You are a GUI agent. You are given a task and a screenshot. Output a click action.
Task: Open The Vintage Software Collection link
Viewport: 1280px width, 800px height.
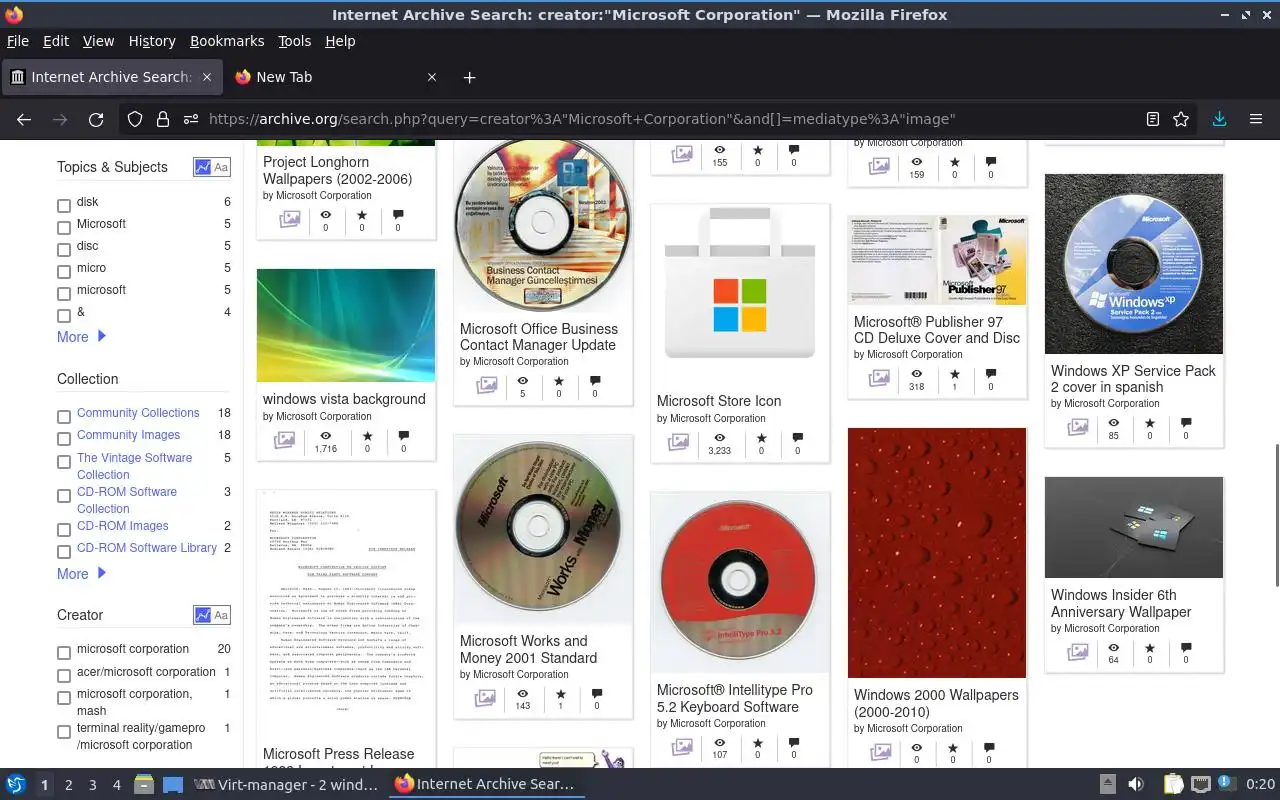pyautogui.click(x=134, y=466)
